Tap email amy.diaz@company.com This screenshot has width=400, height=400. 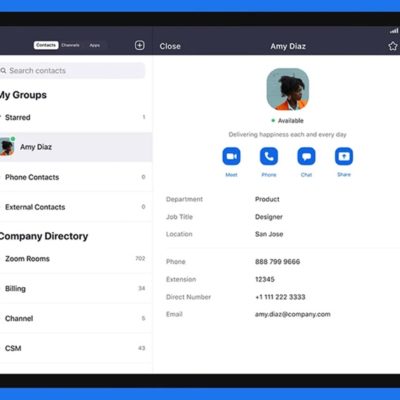pyautogui.click(x=293, y=314)
